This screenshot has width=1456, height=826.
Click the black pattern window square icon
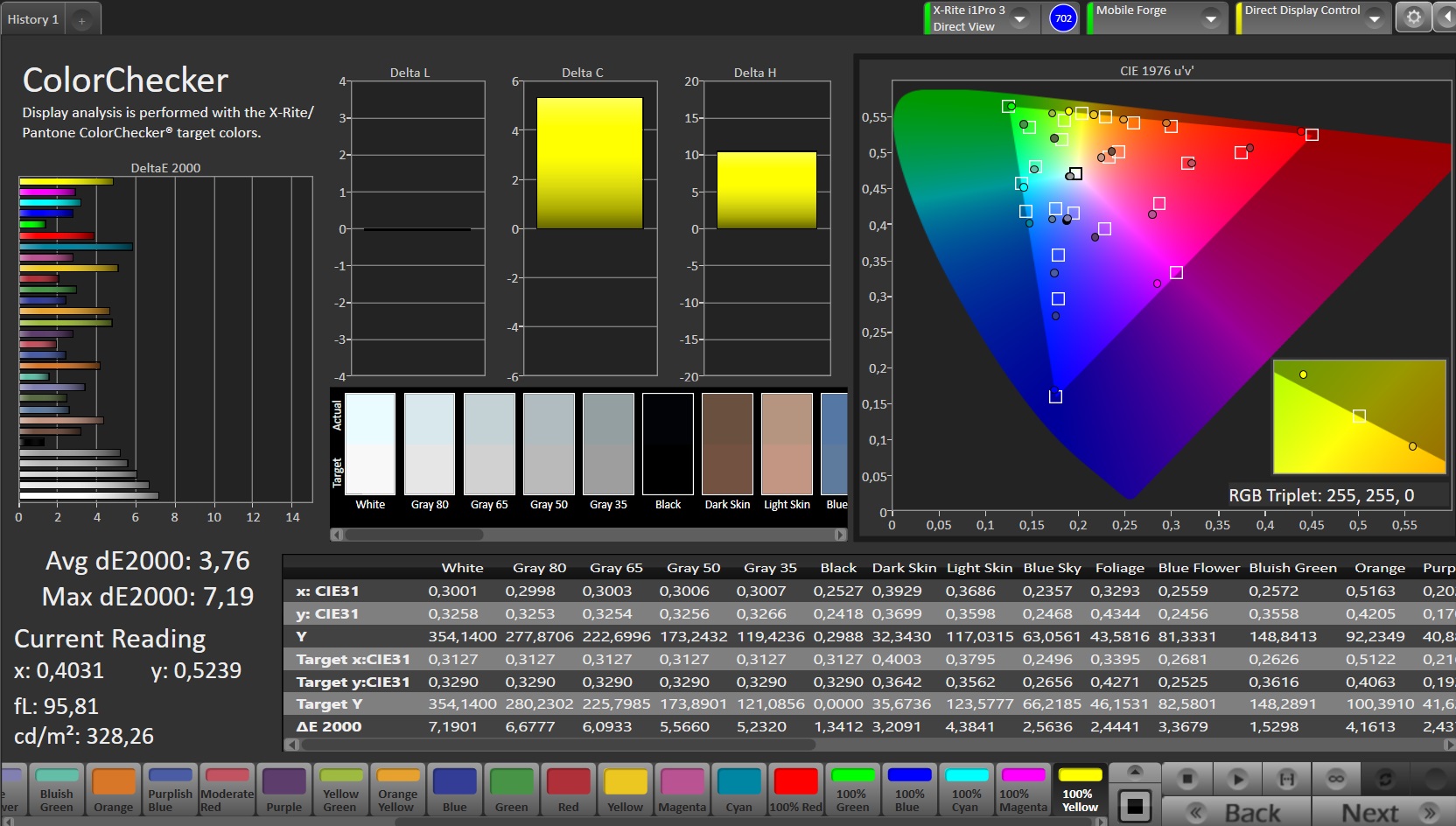pyautogui.click(x=1135, y=807)
